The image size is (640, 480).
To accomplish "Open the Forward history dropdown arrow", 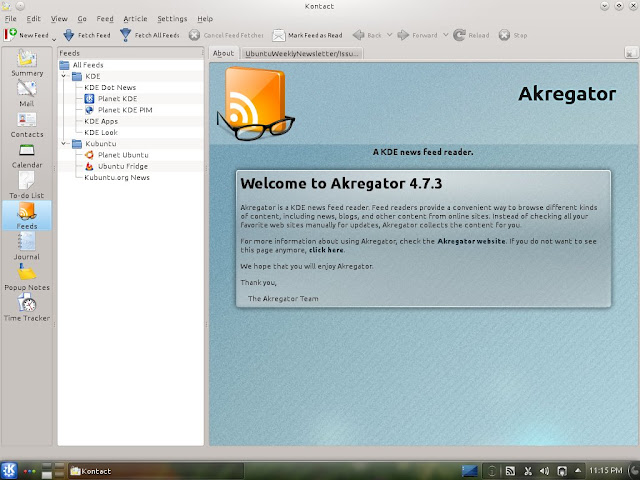I will [445, 35].
